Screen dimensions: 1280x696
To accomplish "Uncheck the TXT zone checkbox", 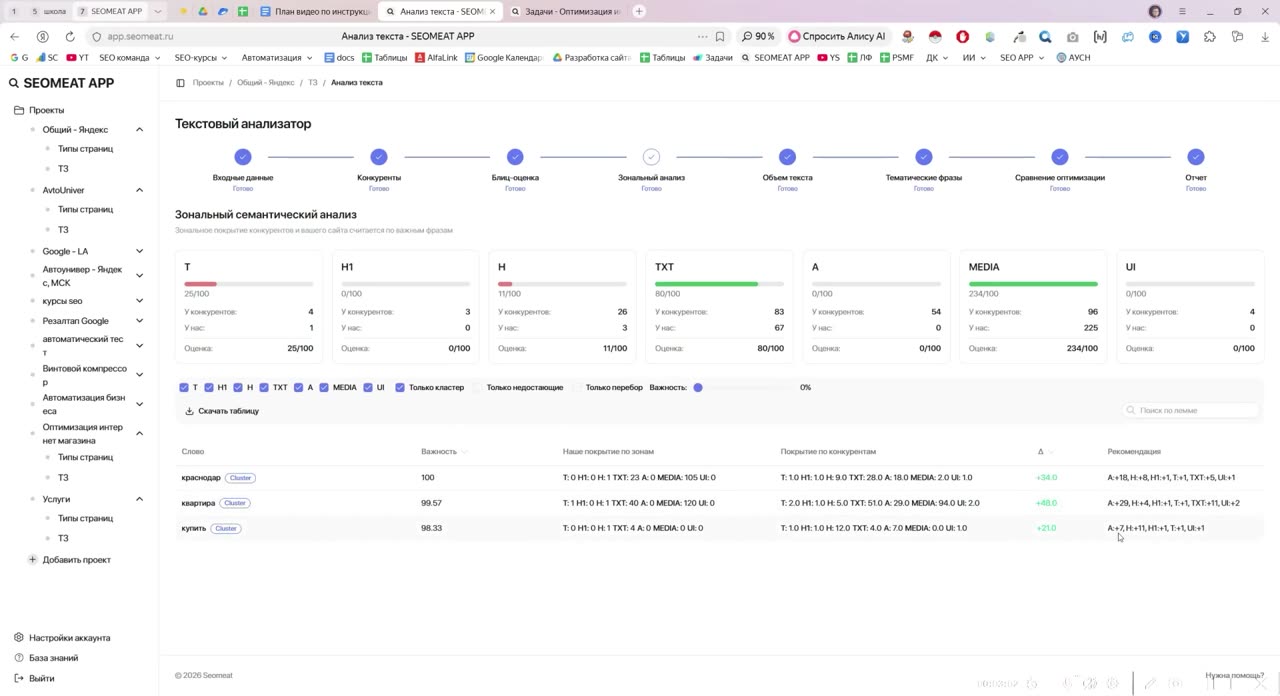I will 264,387.
